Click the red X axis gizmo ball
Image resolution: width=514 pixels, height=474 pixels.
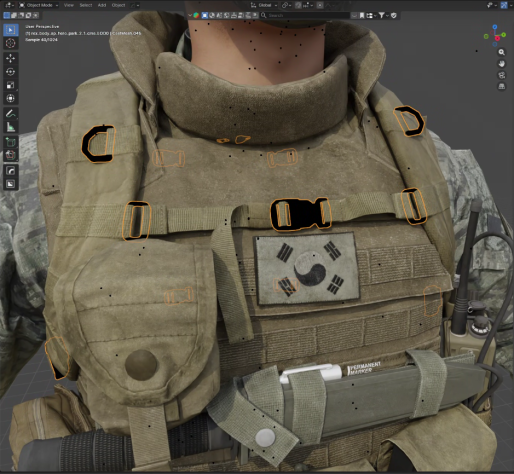point(497,39)
